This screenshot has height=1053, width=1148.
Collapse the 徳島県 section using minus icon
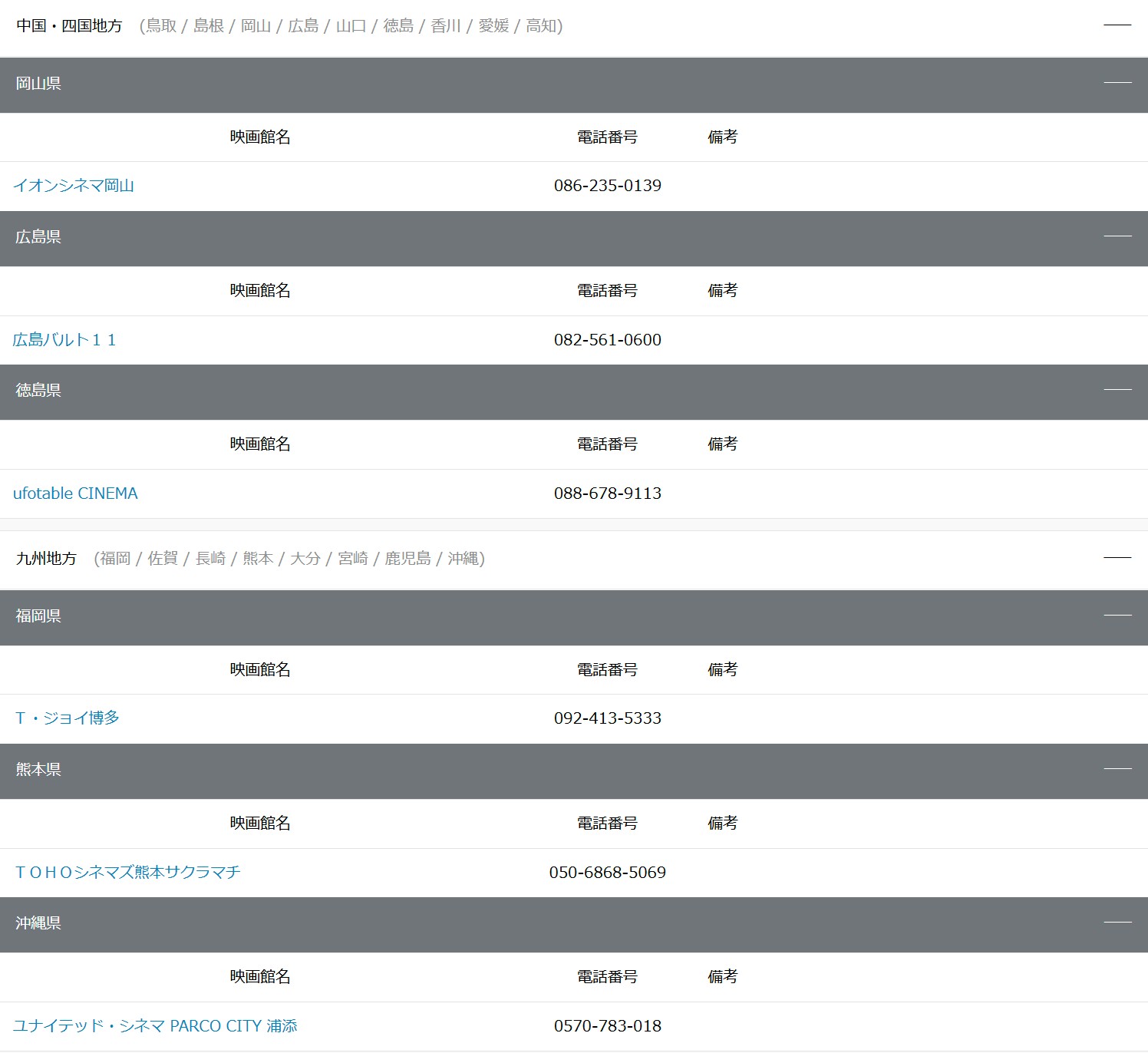pos(1117,390)
